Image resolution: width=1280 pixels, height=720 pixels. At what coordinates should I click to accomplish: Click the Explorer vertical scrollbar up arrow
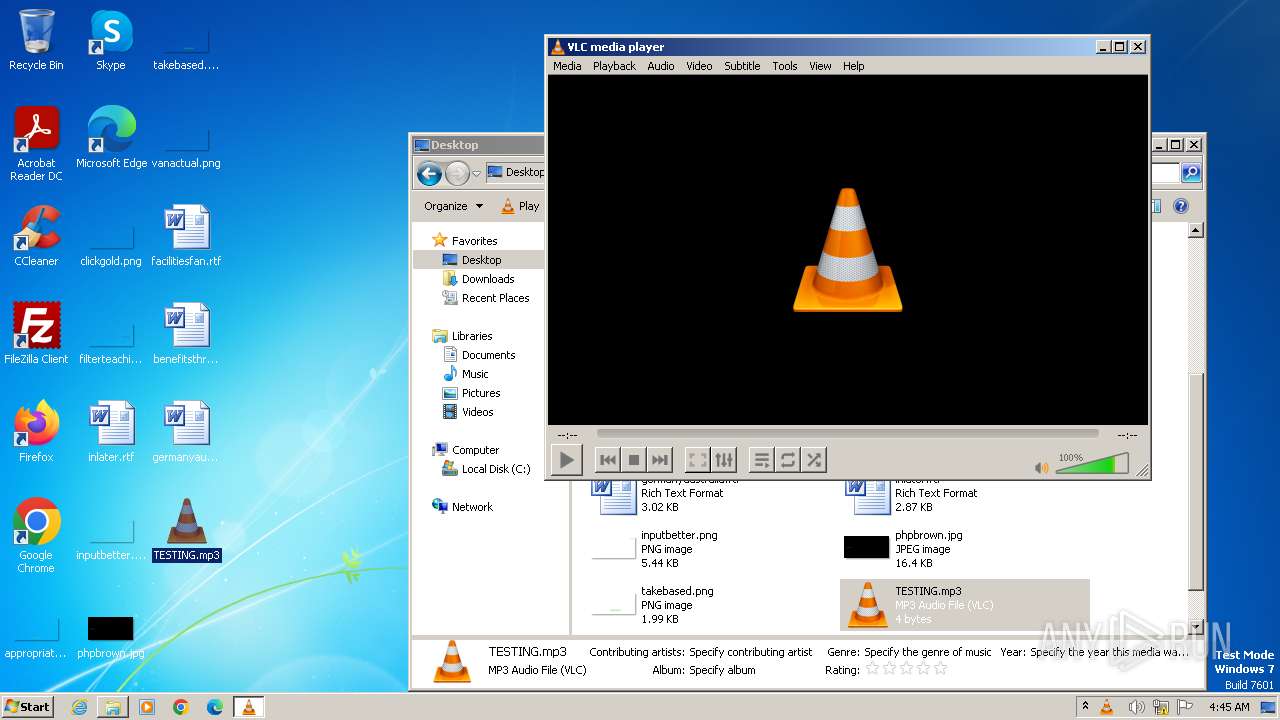(1195, 230)
